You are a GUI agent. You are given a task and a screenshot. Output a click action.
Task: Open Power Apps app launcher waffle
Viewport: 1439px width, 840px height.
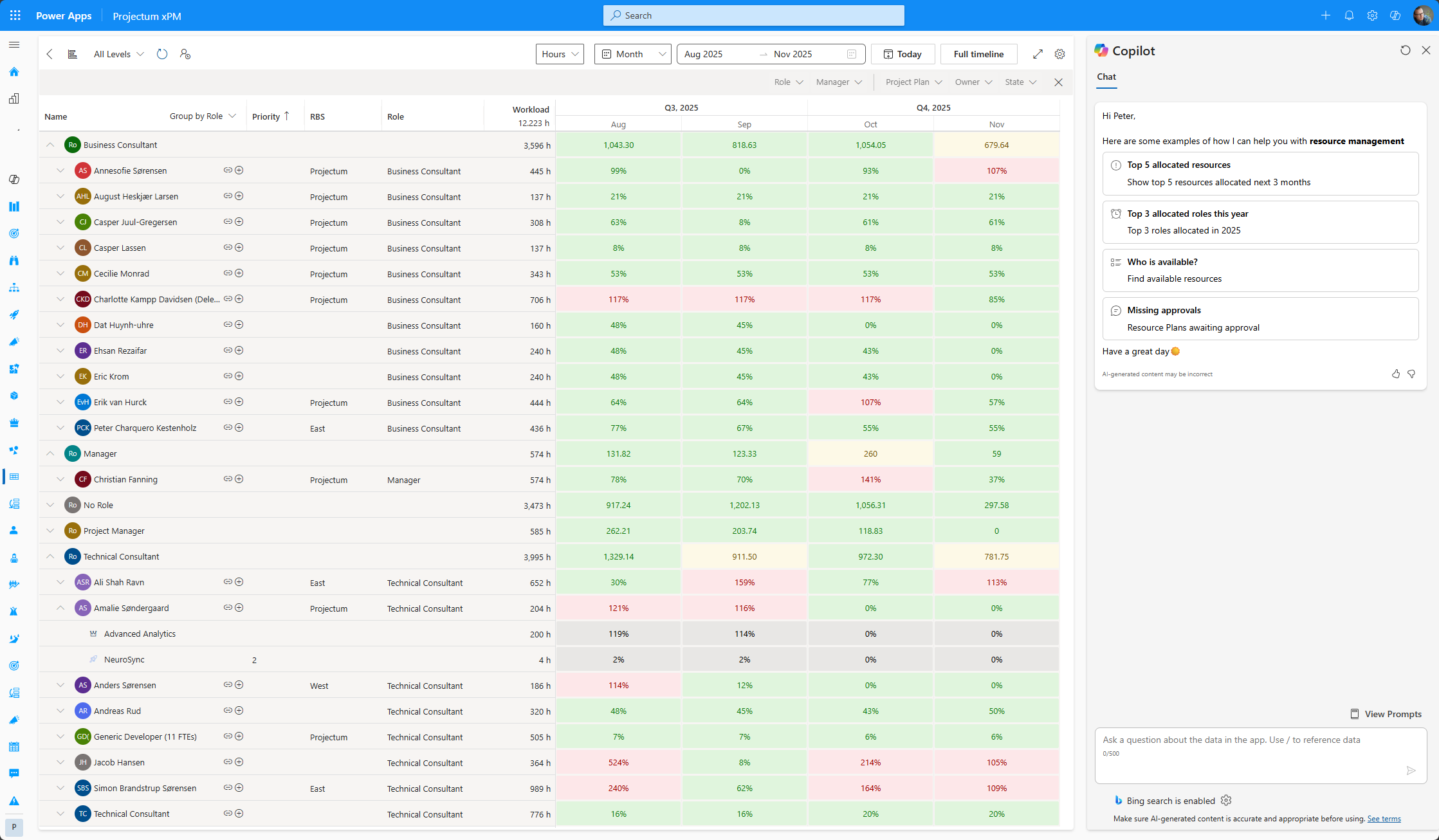tap(15, 15)
